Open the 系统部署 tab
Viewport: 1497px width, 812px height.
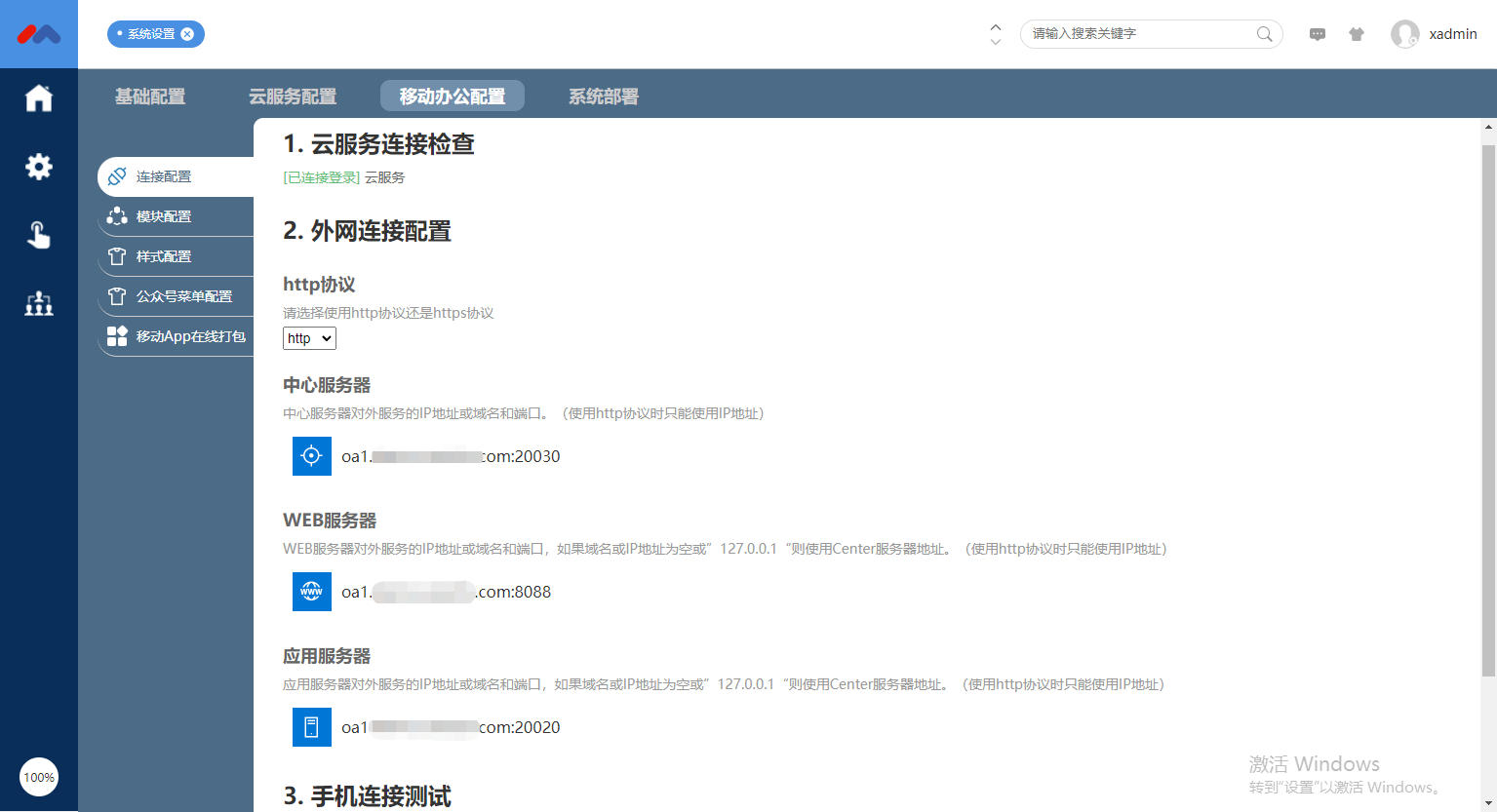coord(603,96)
